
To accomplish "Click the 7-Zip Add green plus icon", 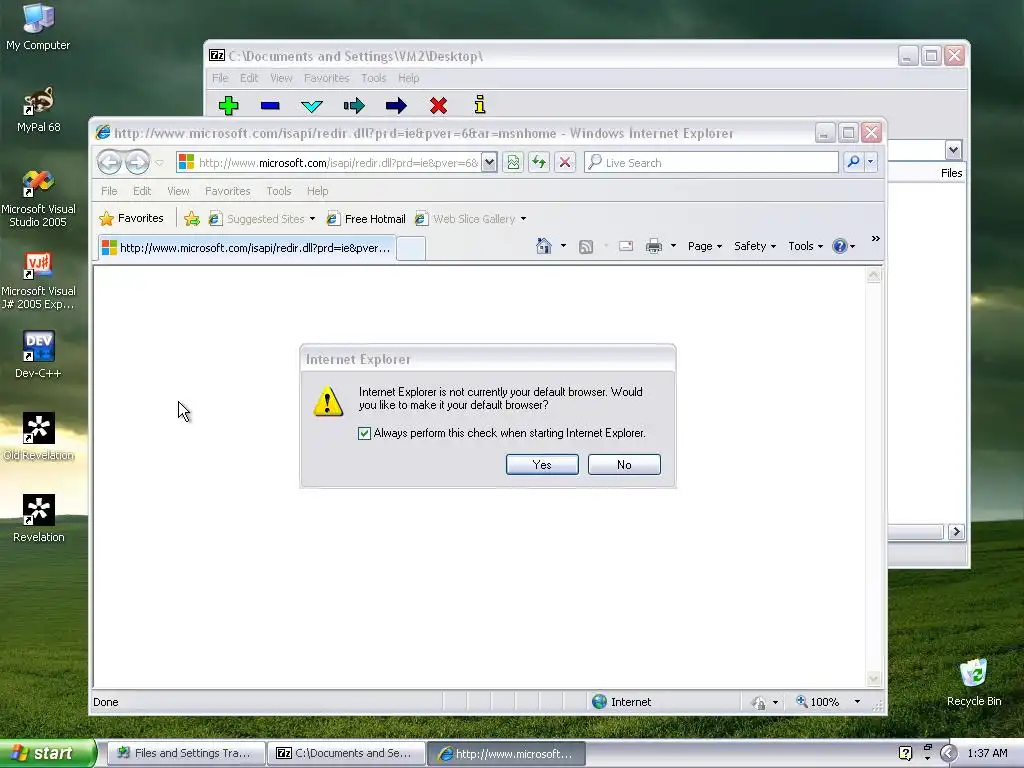I will (228, 105).
